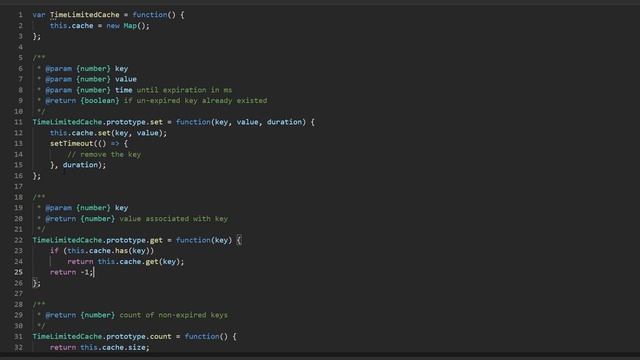Click 'return this.cache.size;' on line 32
640x360 pixels.
point(100,347)
